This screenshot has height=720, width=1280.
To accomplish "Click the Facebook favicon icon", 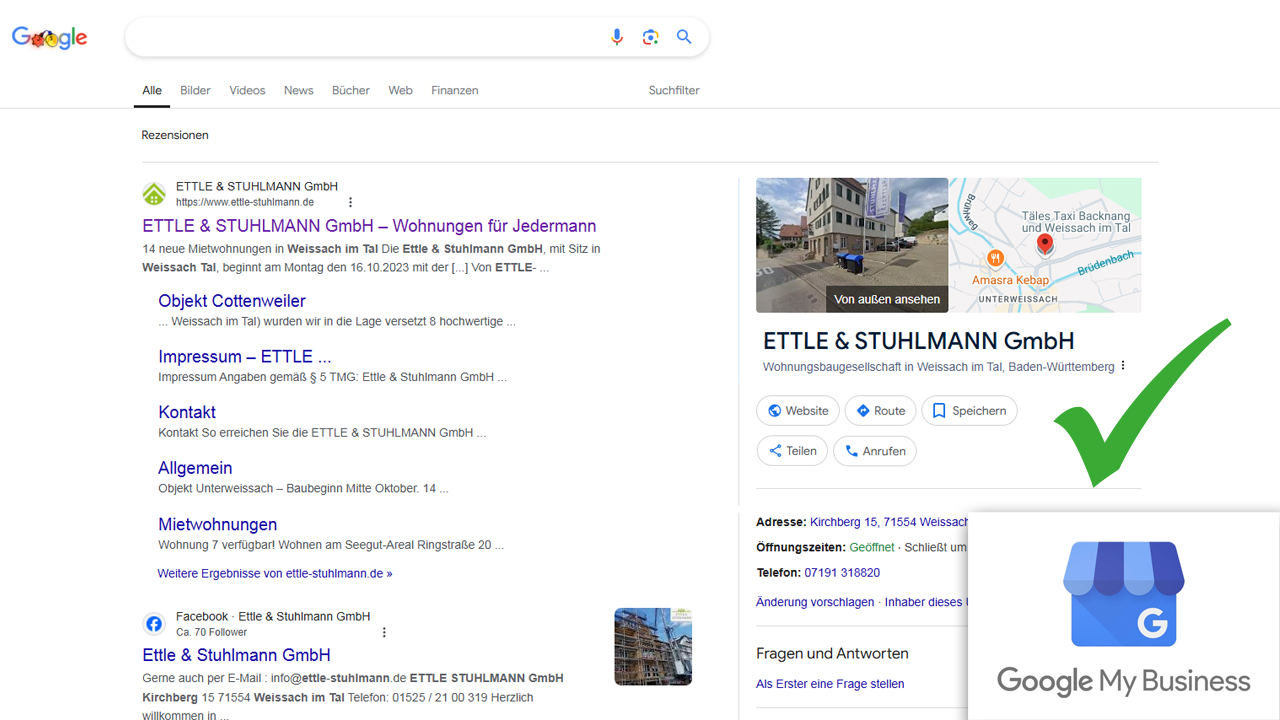I will (154, 624).
